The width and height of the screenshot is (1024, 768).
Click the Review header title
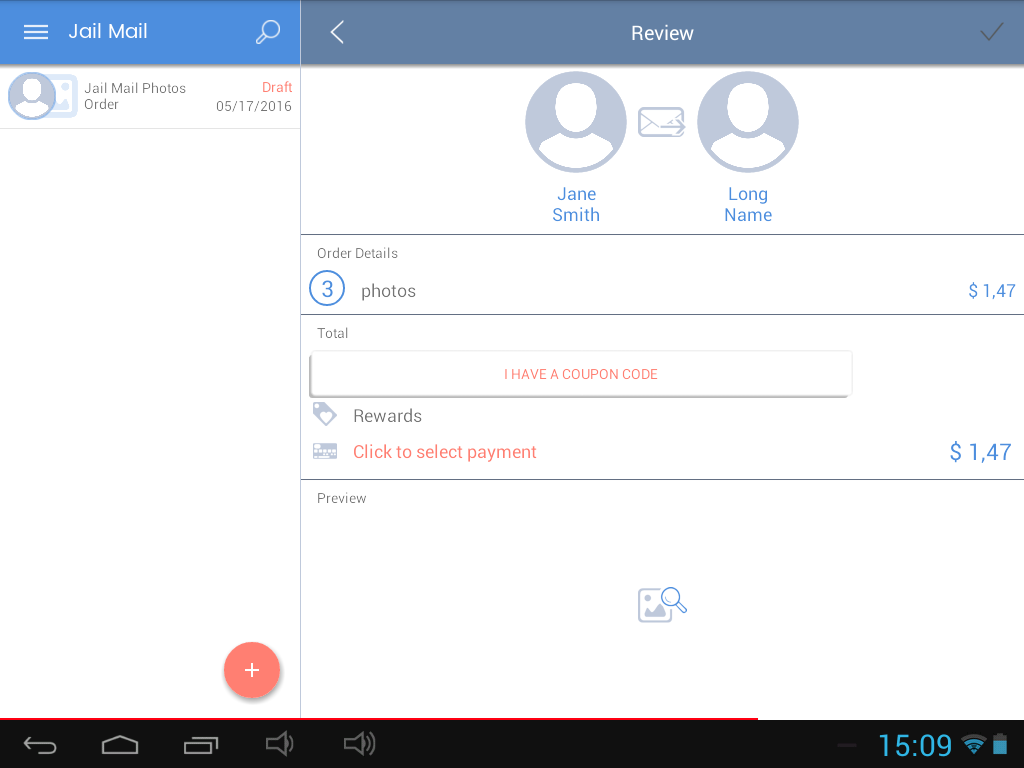coord(662,33)
